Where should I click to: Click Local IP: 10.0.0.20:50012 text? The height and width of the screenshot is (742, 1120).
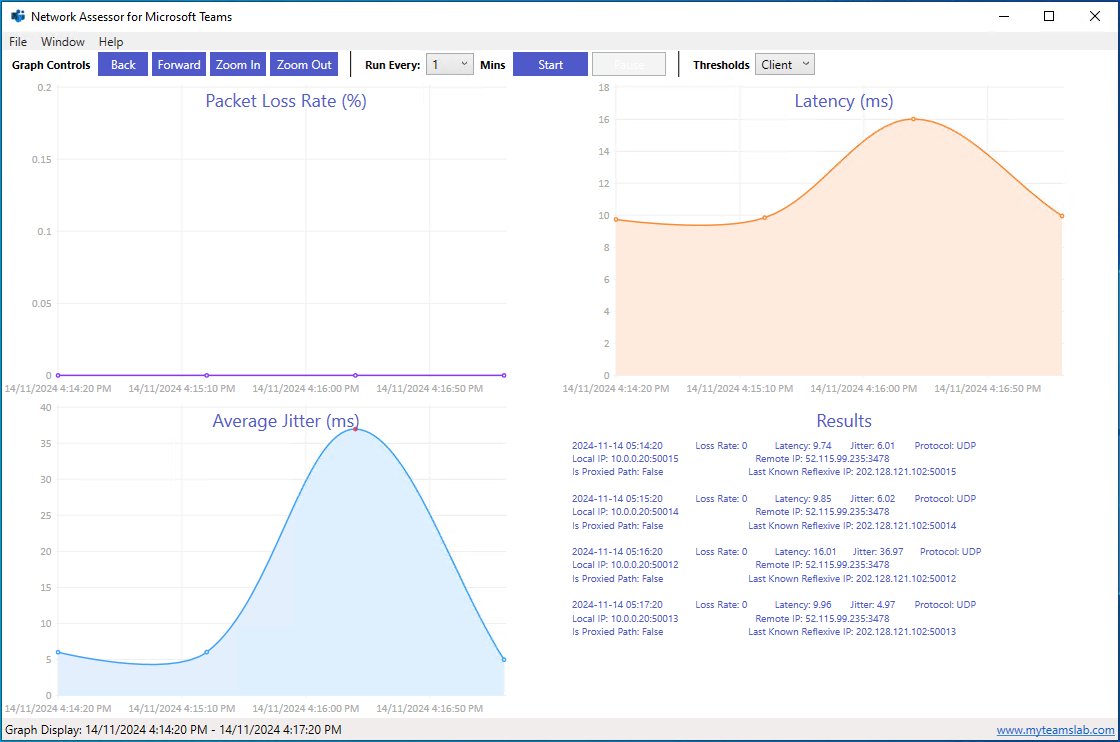point(625,564)
